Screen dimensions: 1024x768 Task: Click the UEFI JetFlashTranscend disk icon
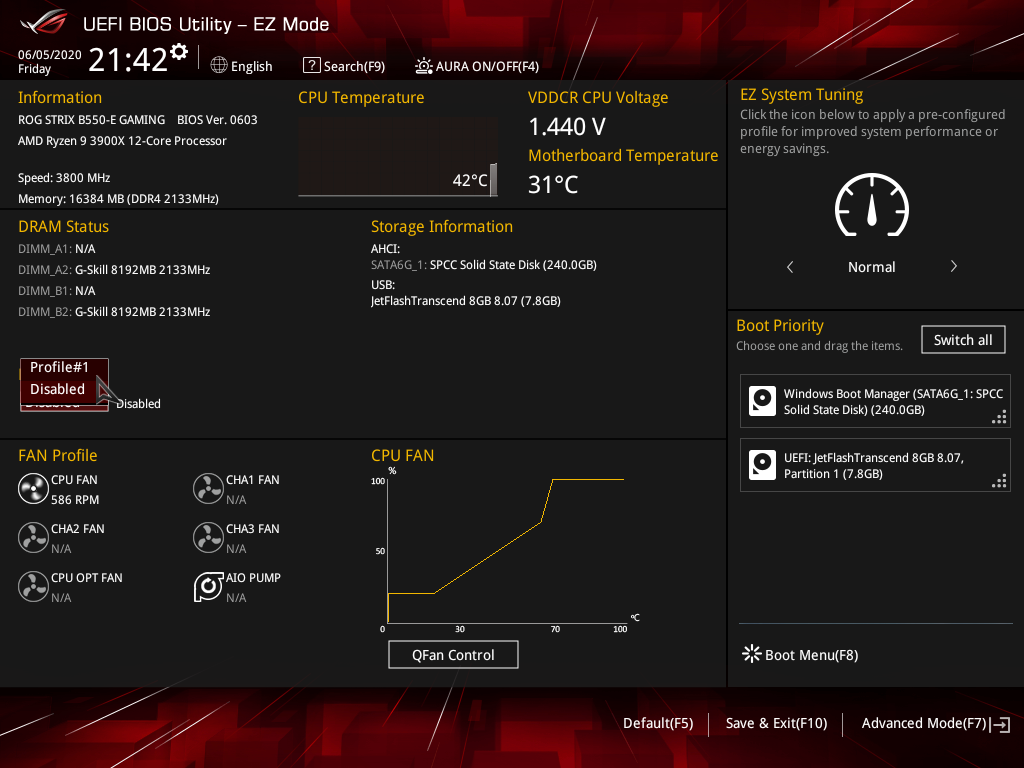762,465
